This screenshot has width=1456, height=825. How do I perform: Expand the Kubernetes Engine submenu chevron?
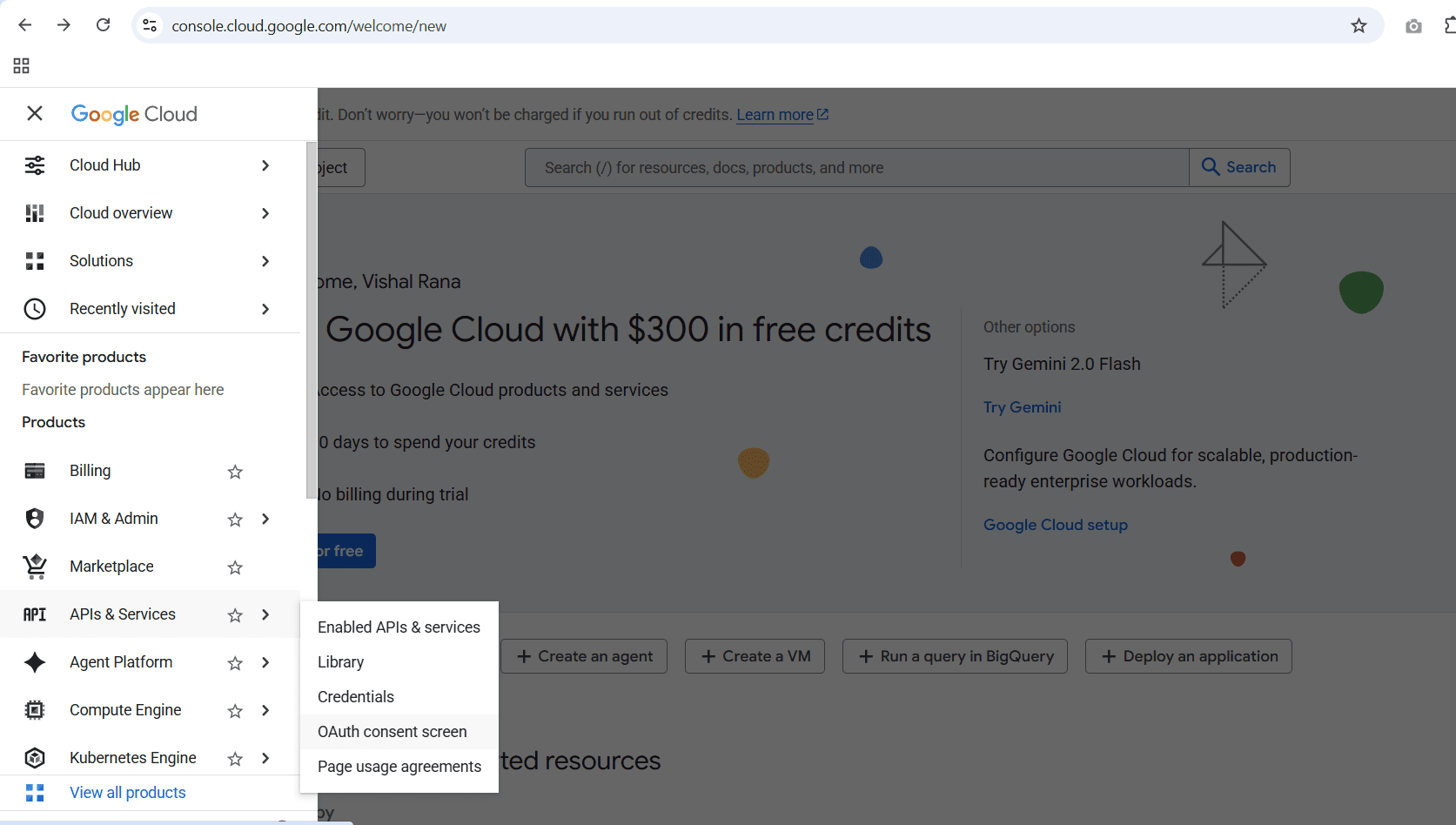click(x=265, y=758)
